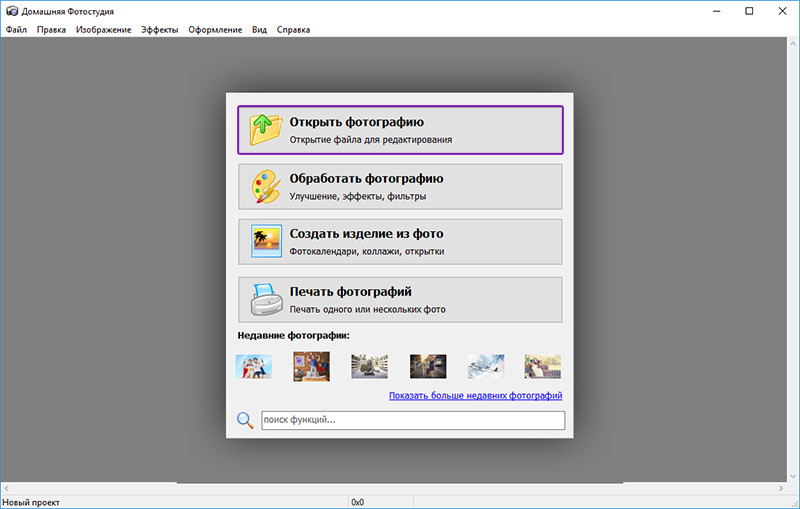Click the camera app icon in title bar
Screen dimensions: 800x509
(x=12, y=11)
